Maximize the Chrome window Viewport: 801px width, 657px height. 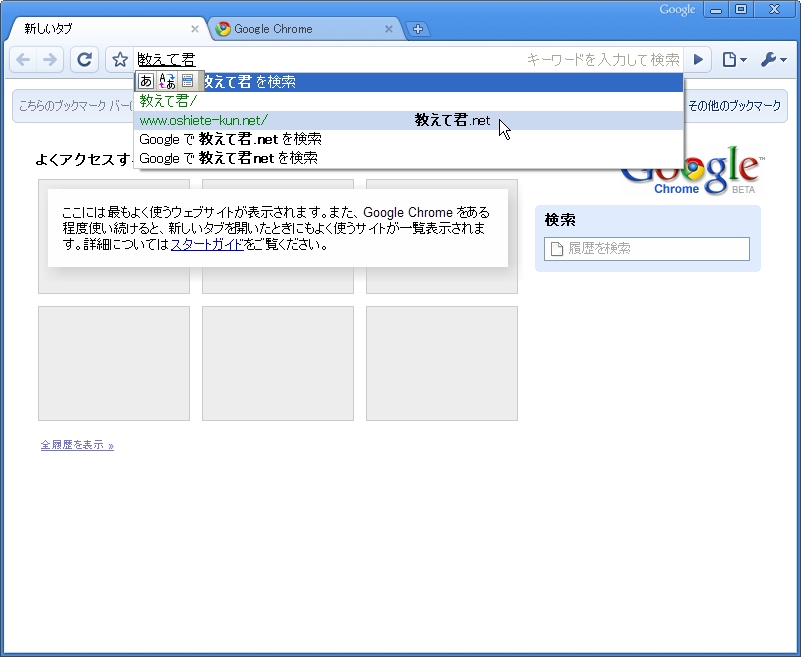point(741,9)
